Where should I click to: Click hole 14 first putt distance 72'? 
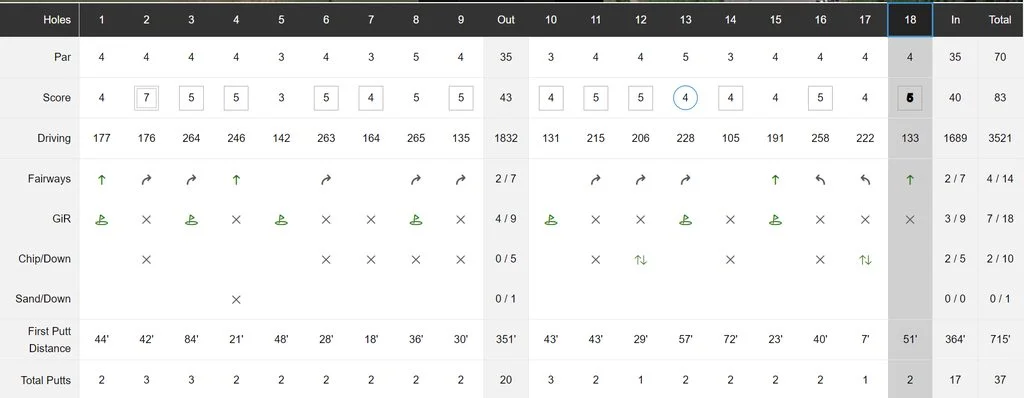coord(730,340)
